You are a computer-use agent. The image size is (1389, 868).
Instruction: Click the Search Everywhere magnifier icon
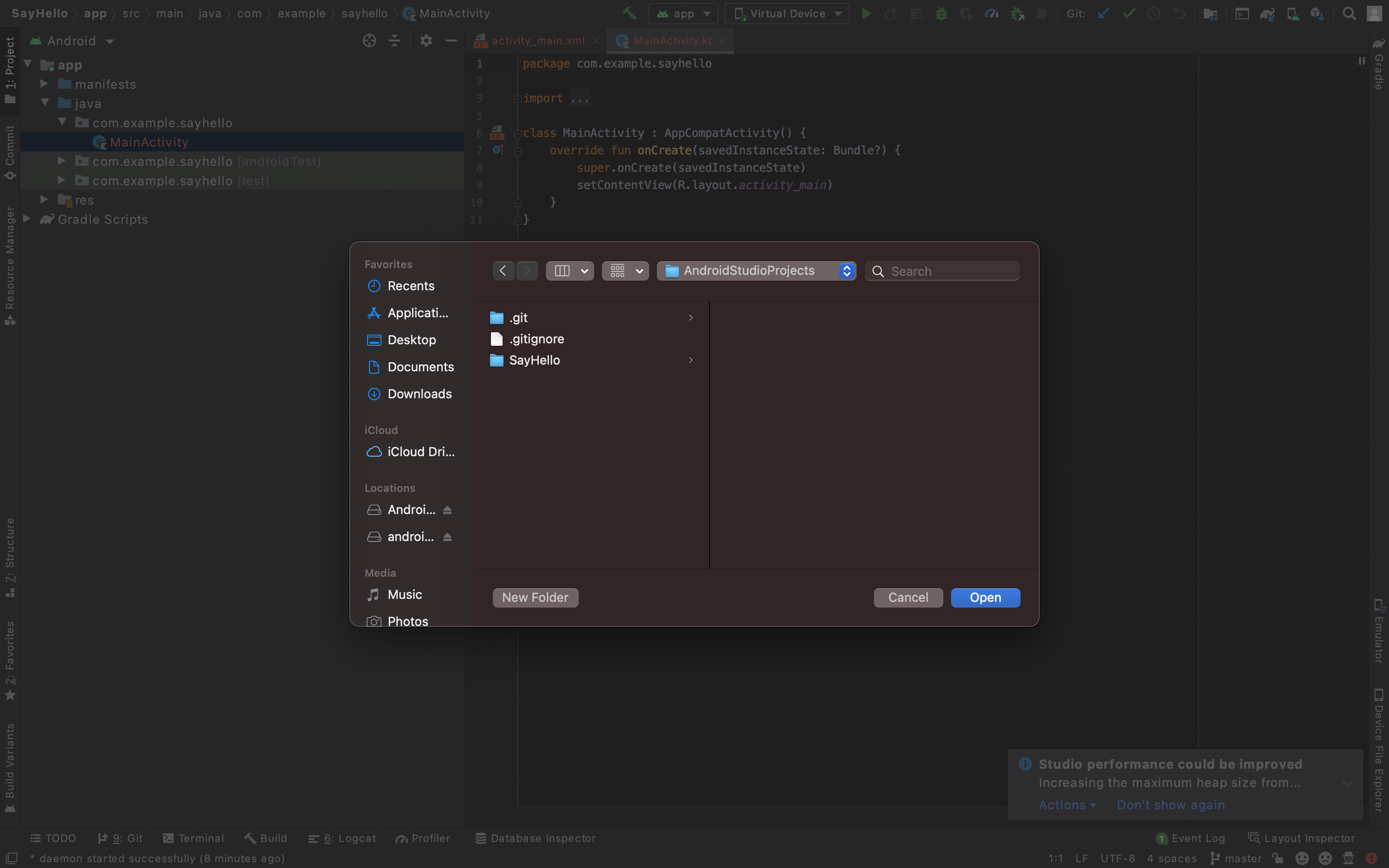(x=1349, y=13)
